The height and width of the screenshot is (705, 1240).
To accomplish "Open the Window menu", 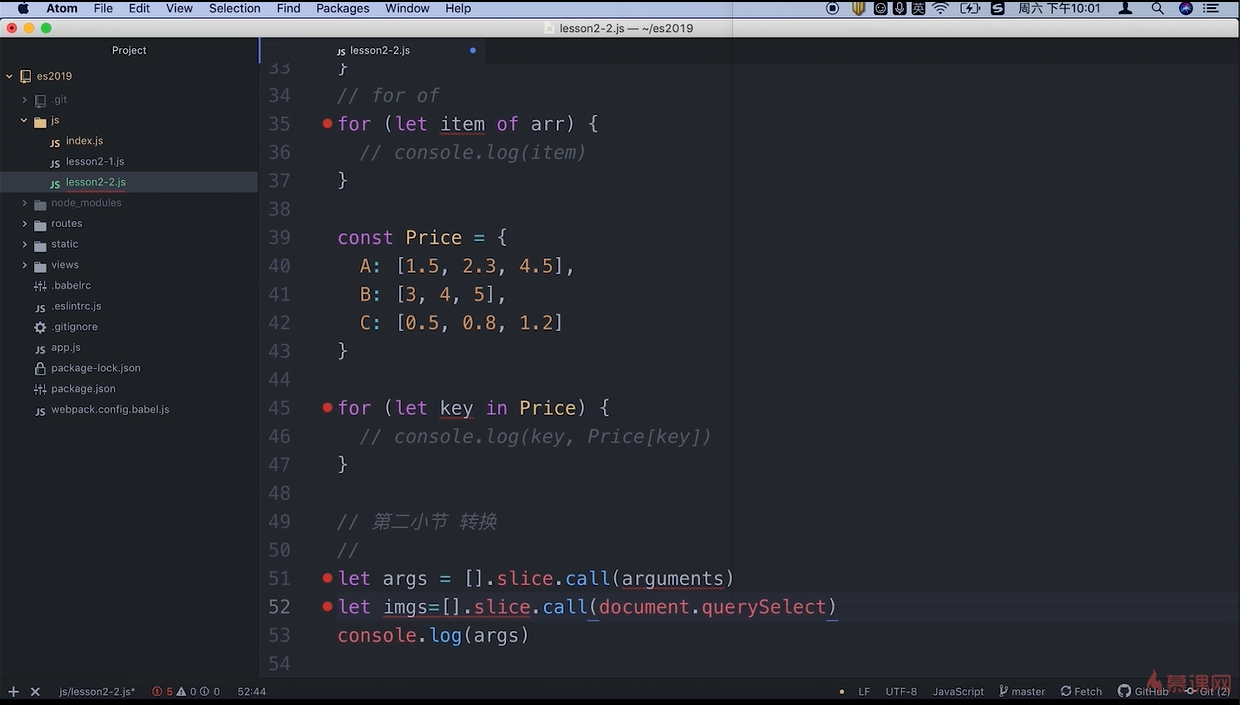I will (x=407, y=8).
